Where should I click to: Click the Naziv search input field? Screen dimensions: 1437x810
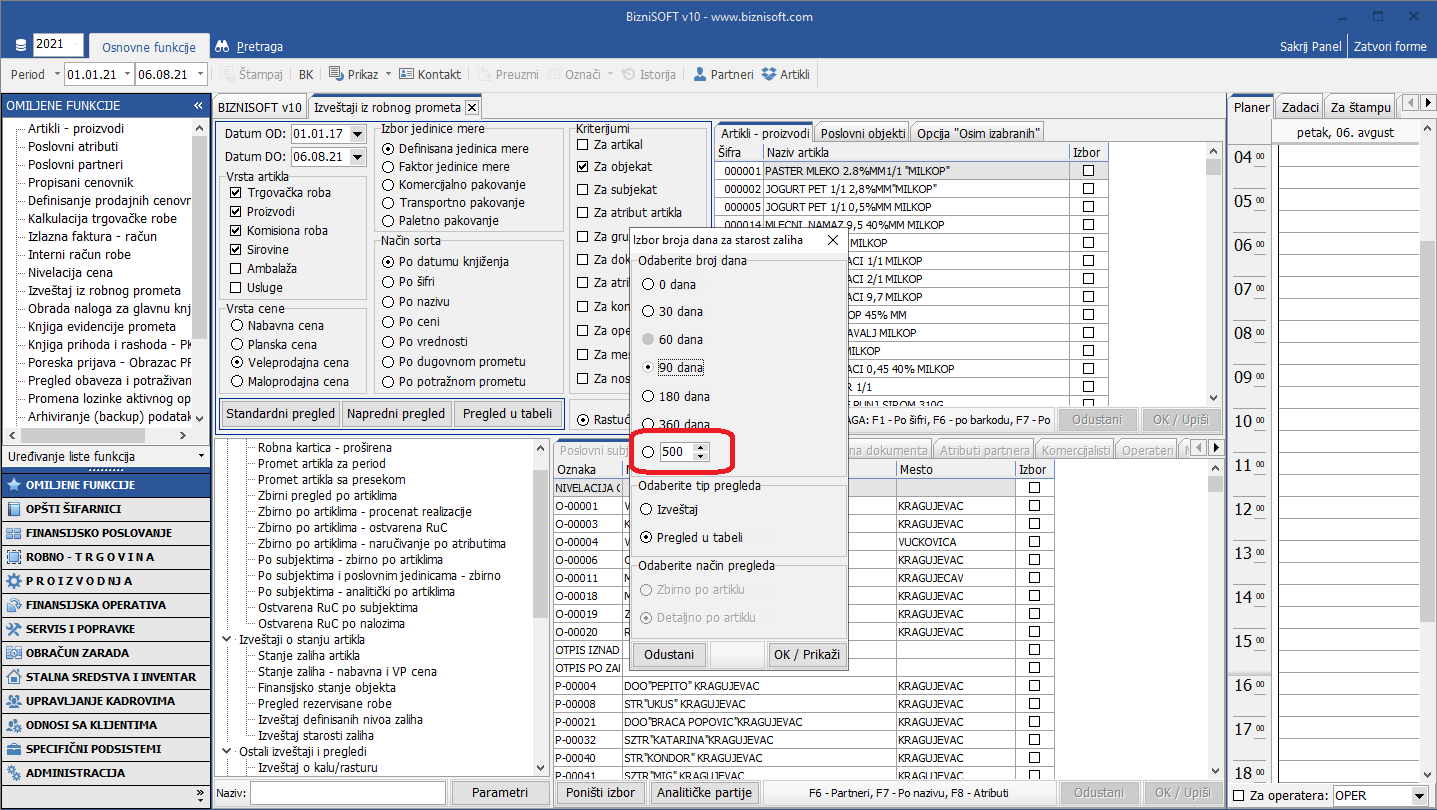347,793
